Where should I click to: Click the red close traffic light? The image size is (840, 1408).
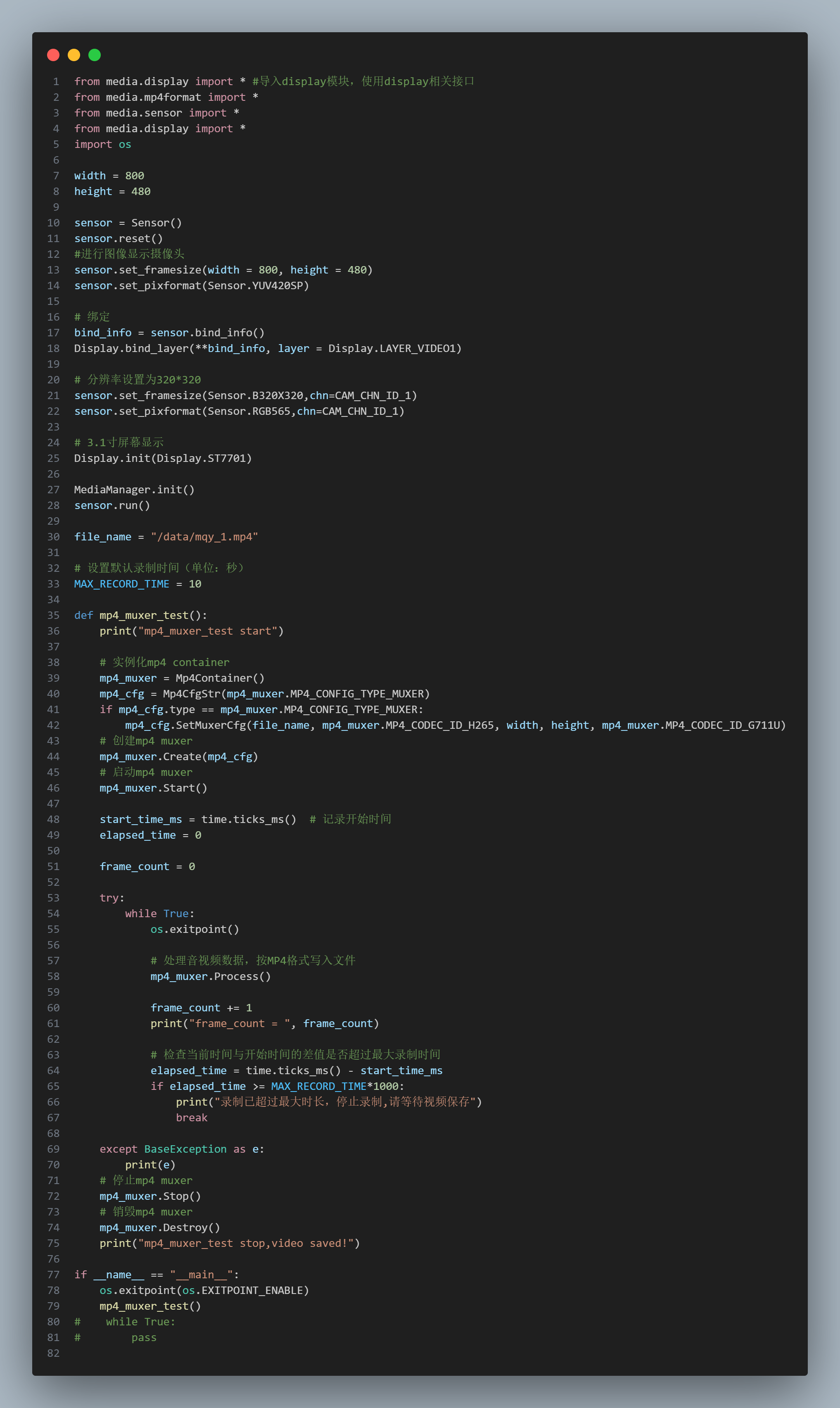coord(52,55)
